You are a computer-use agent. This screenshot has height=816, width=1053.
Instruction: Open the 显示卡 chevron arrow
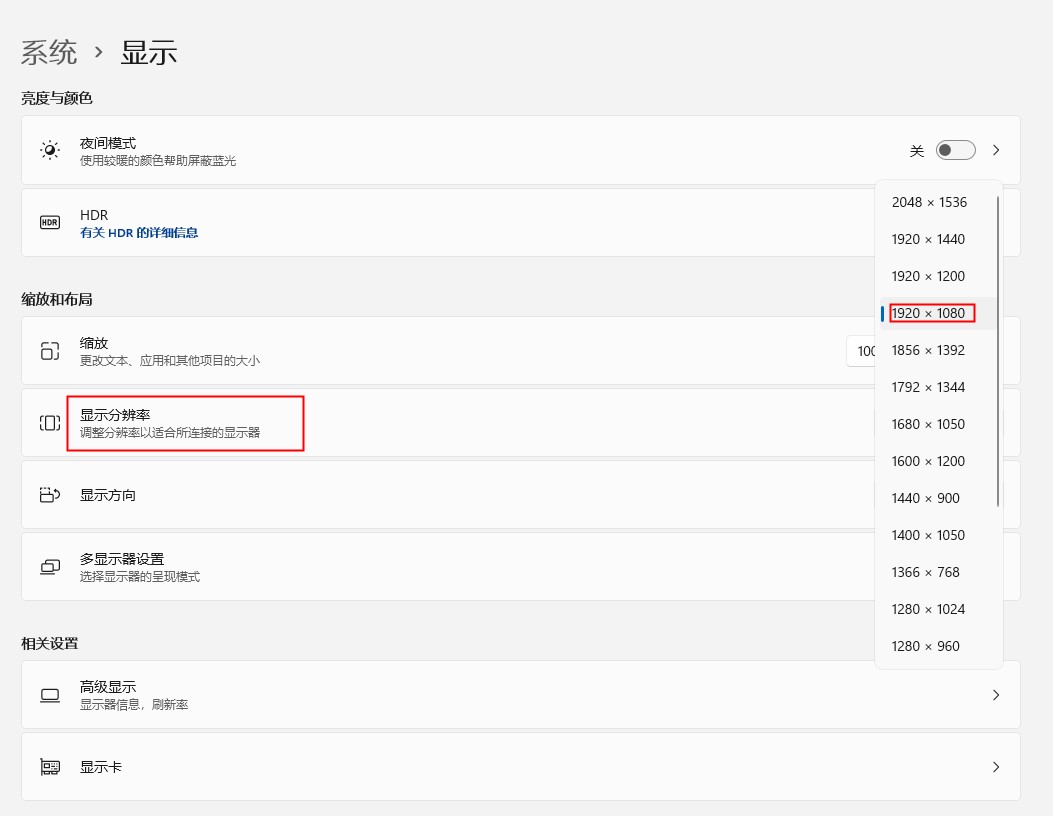coord(996,767)
